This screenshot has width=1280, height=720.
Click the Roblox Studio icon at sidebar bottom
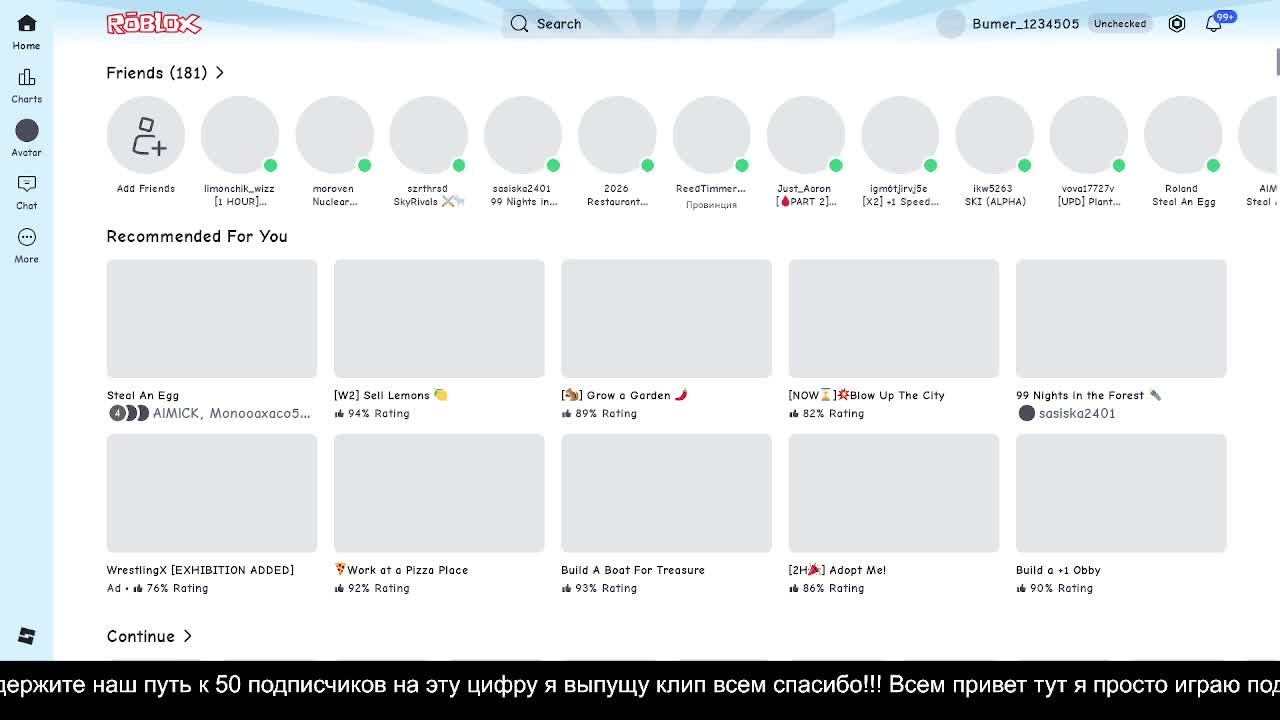[27, 636]
